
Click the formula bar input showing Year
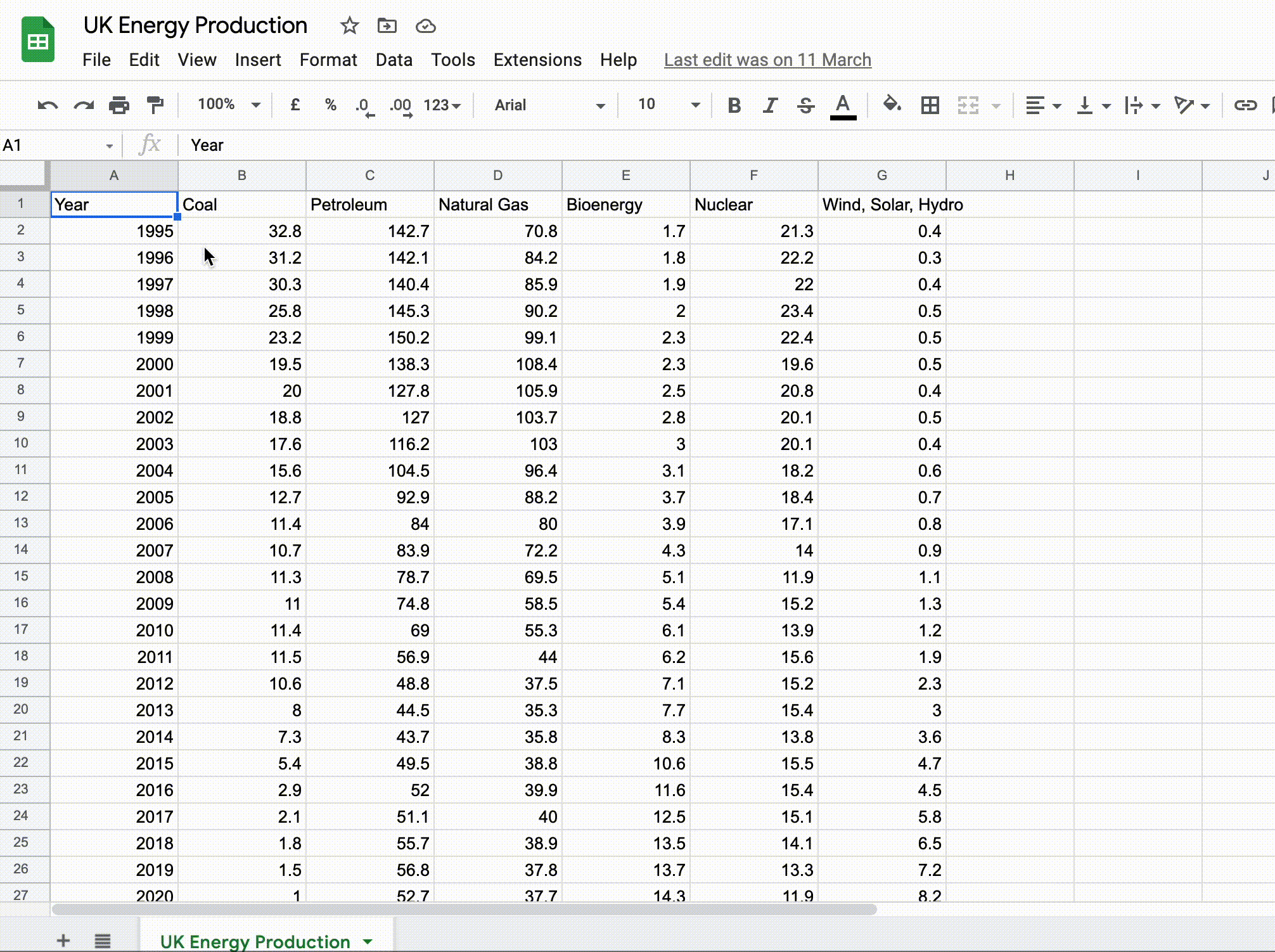pos(634,145)
